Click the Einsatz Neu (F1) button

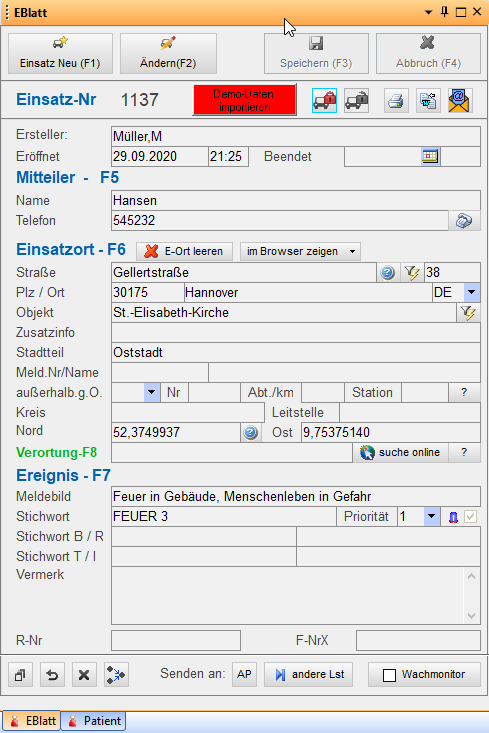(60, 53)
